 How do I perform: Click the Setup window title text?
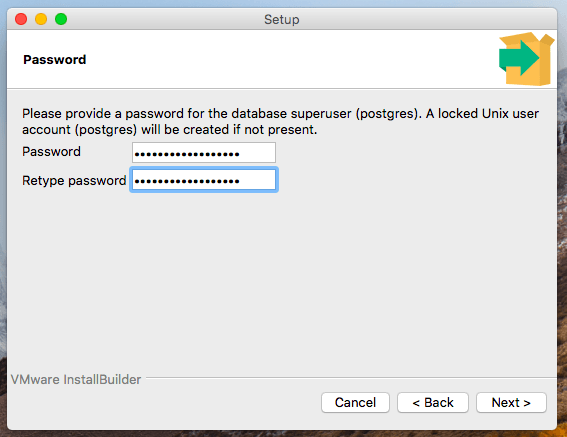tap(282, 19)
